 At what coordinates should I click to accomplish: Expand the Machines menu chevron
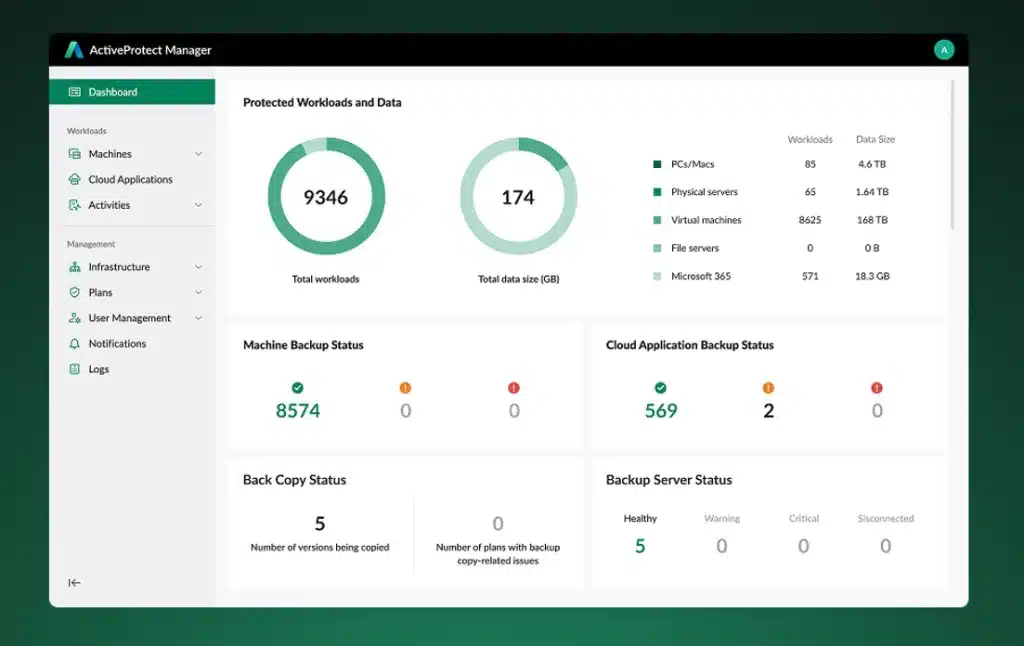pos(199,154)
